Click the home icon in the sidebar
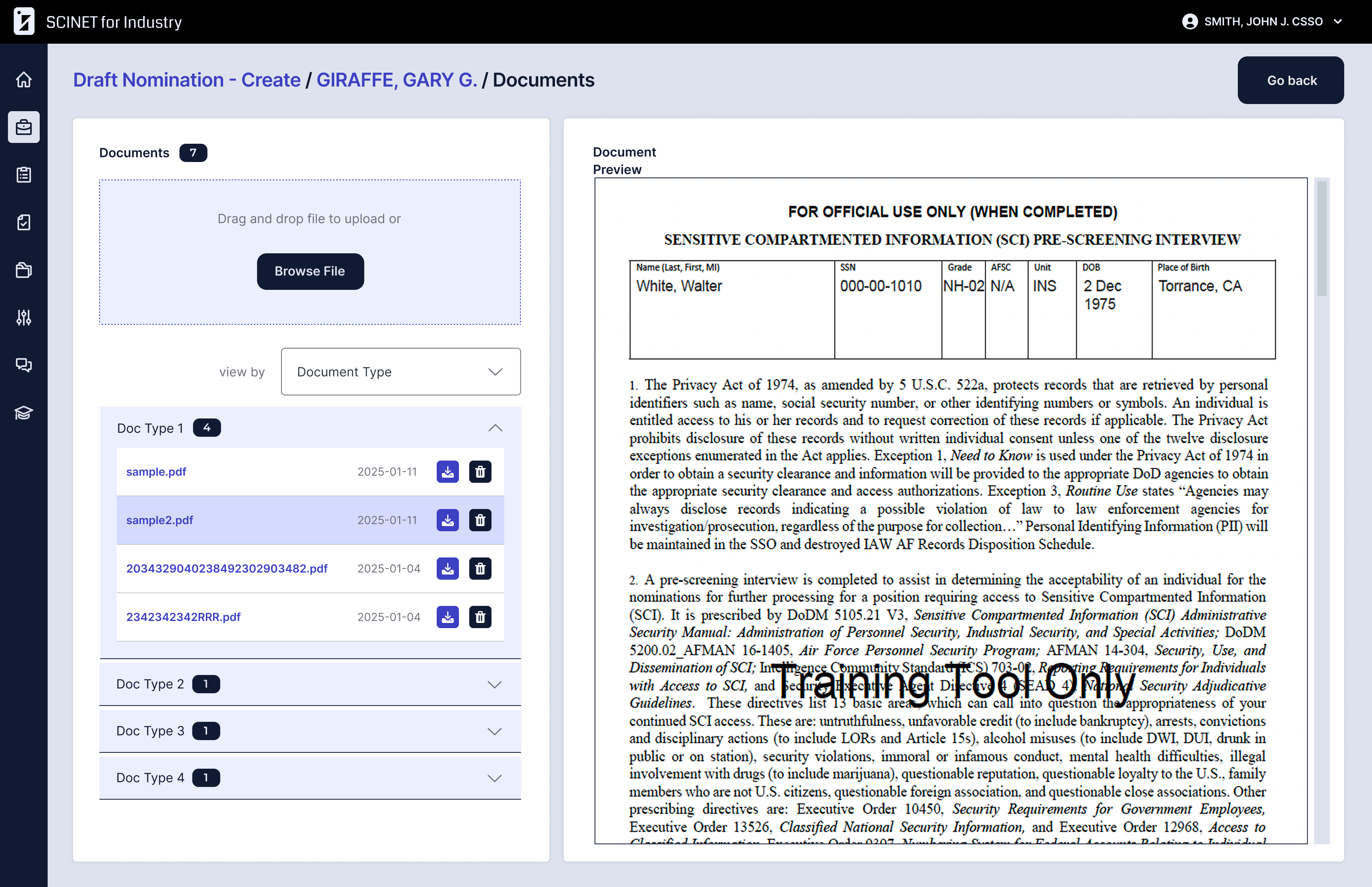1372x887 pixels. pos(23,79)
